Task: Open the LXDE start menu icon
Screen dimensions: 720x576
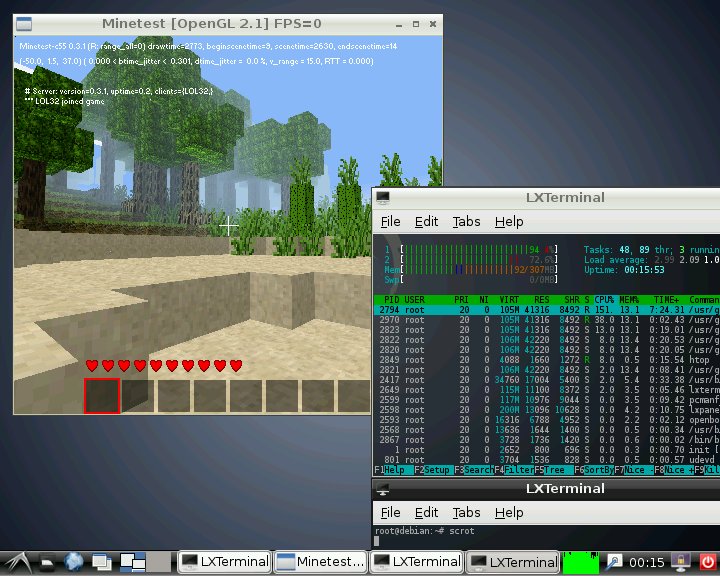Action: tap(17, 562)
